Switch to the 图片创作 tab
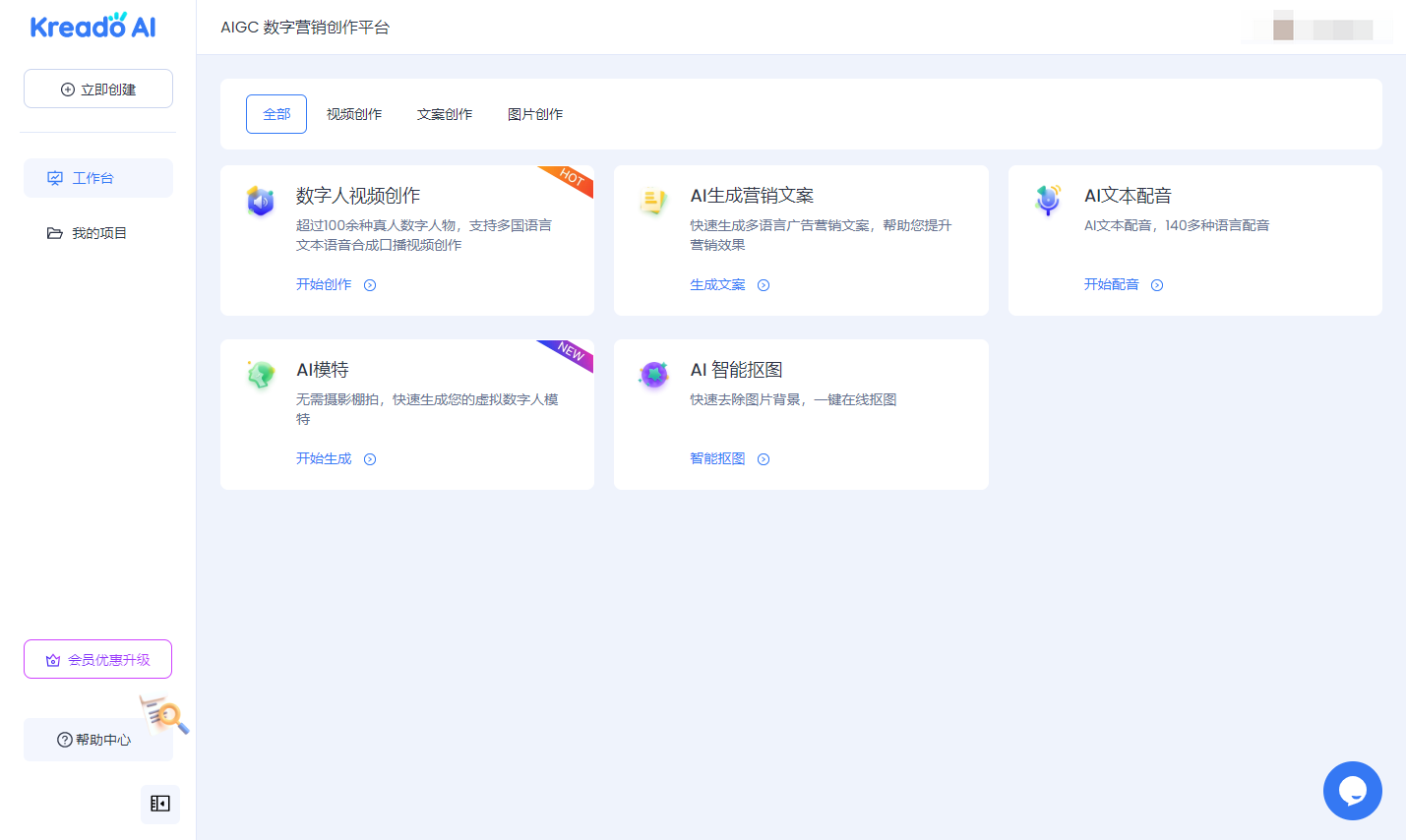1406x840 pixels. pos(535,113)
